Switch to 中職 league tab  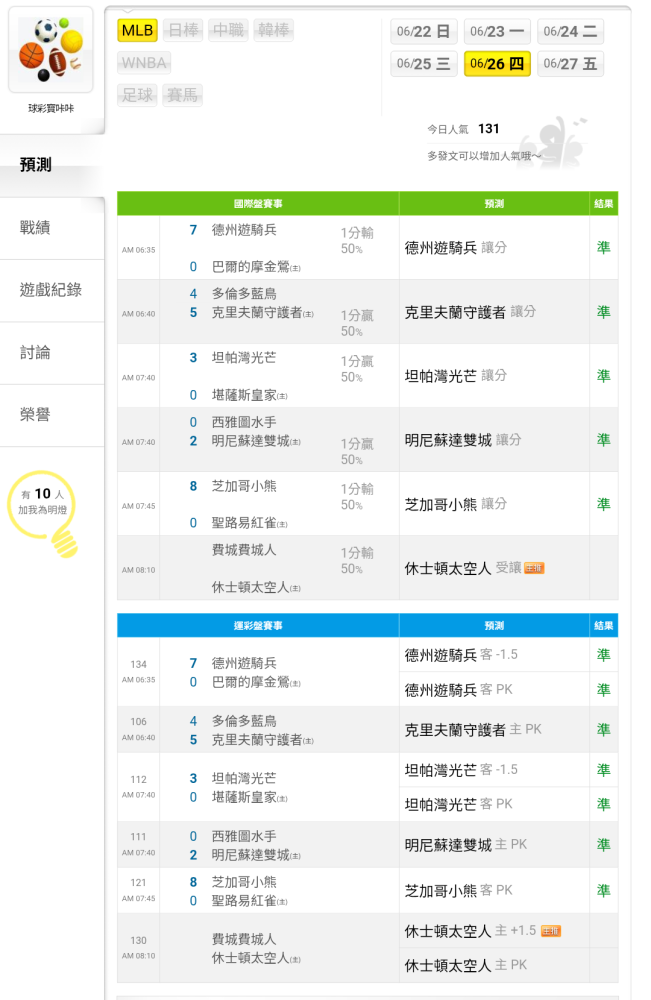click(x=228, y=30)
